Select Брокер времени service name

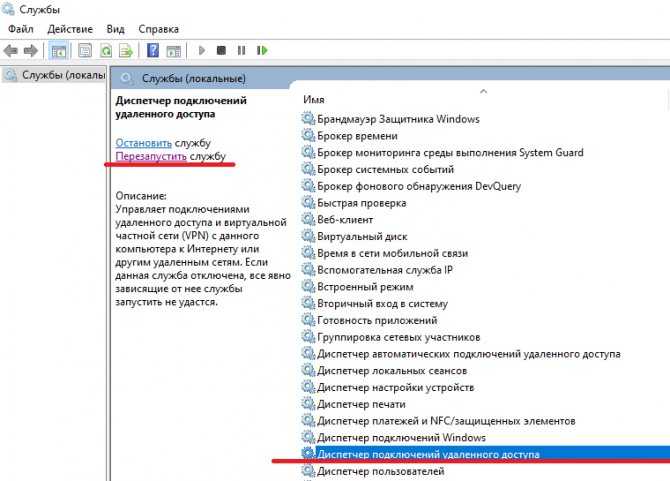[357, 136]
